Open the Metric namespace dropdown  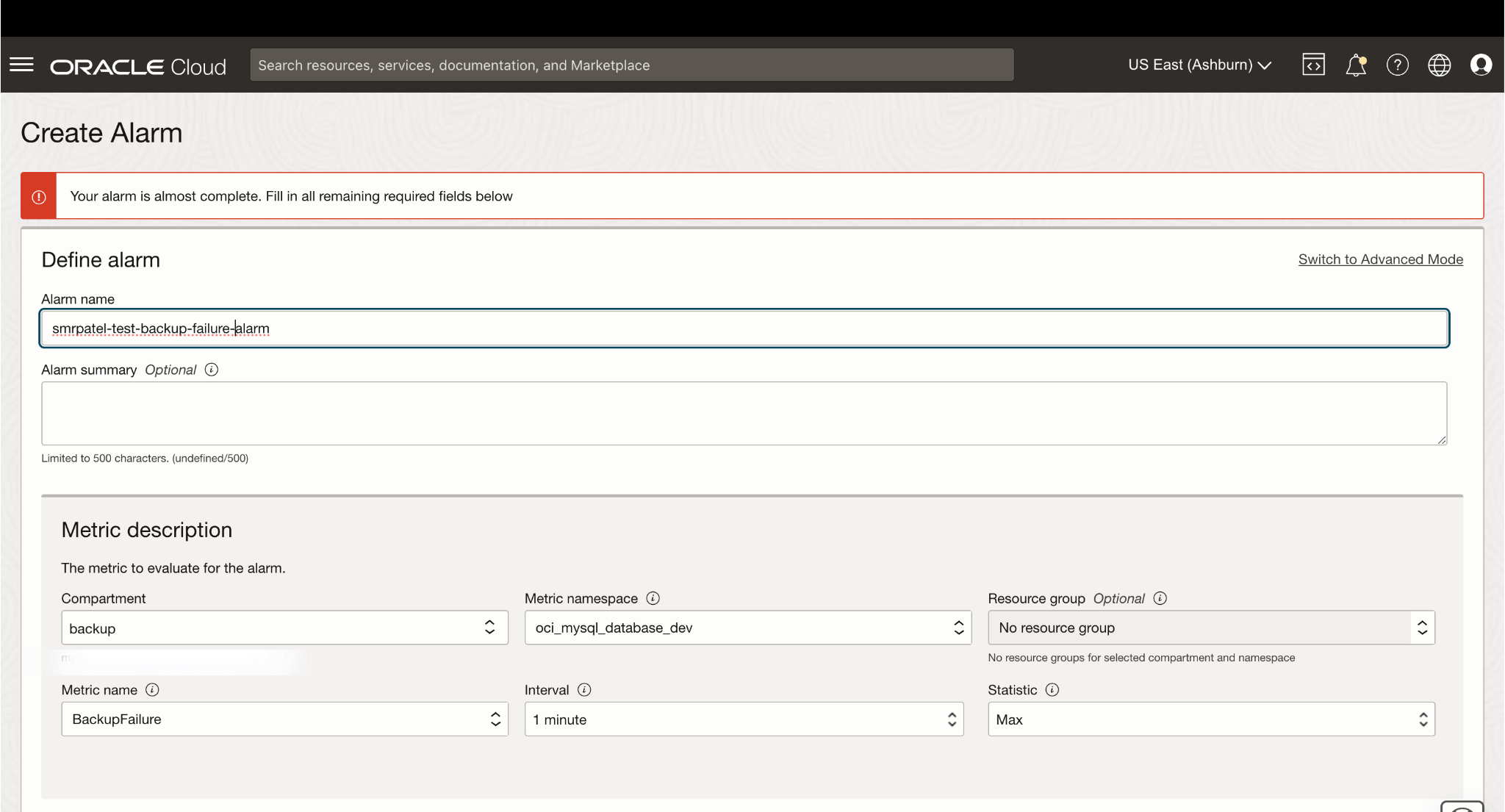747,628
